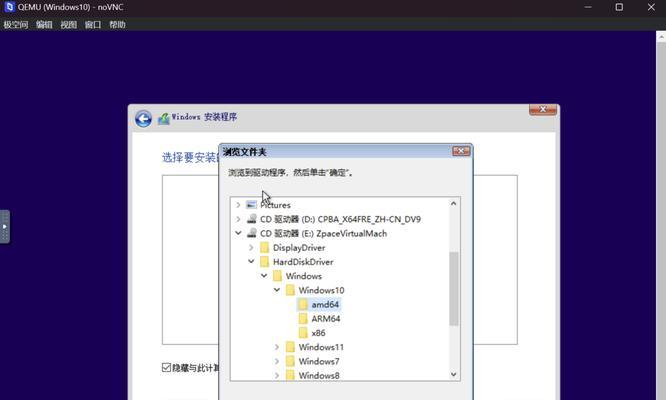The image size is (666, 400).
Task: Expand the Windows11 folder chevron
Action: 277,347
